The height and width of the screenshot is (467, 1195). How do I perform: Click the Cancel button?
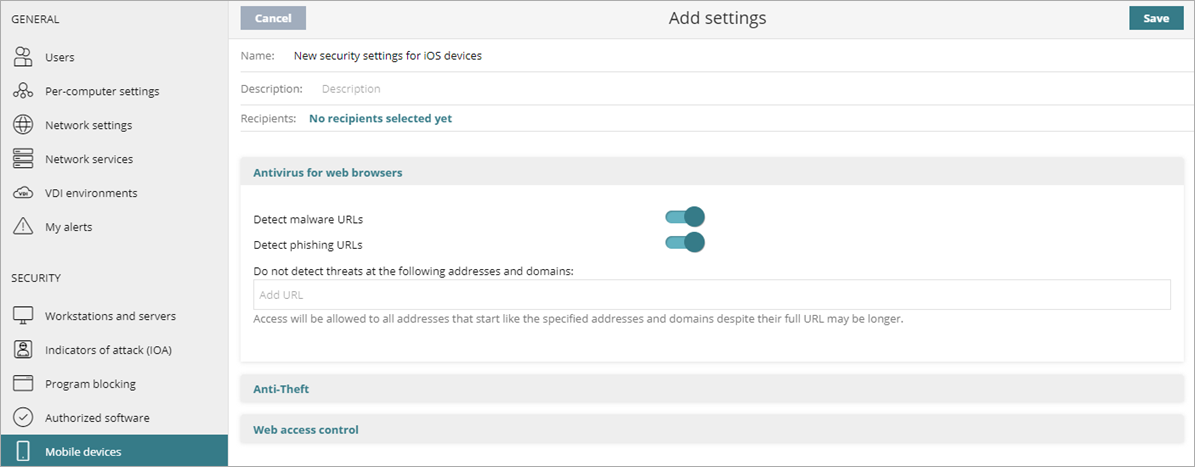(x=273, y=18)
